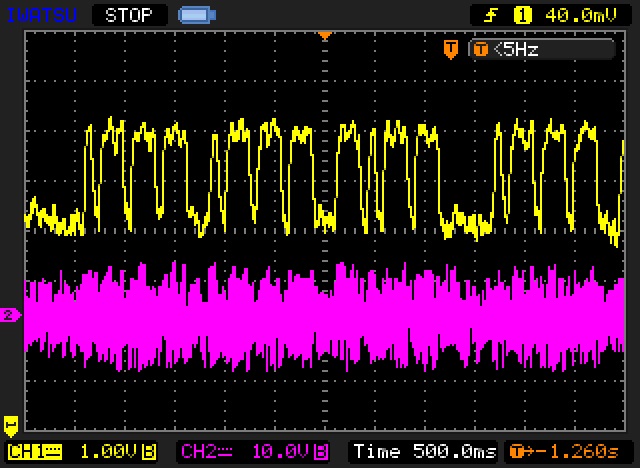
Task: Click the 40.0mV trigger level readout
Action: (x=580, y=16)
